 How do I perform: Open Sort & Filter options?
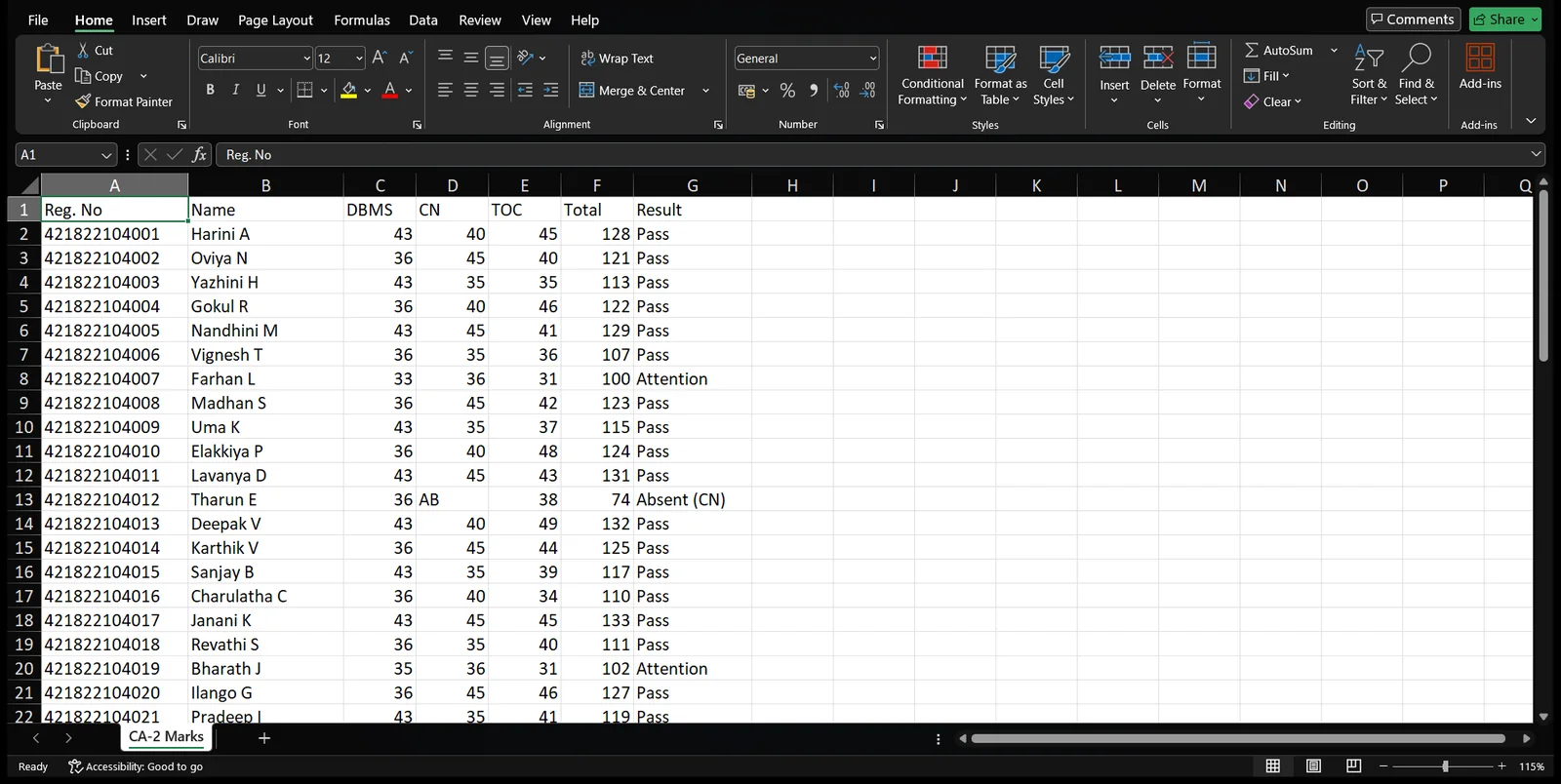click(x=1369, y=75)
